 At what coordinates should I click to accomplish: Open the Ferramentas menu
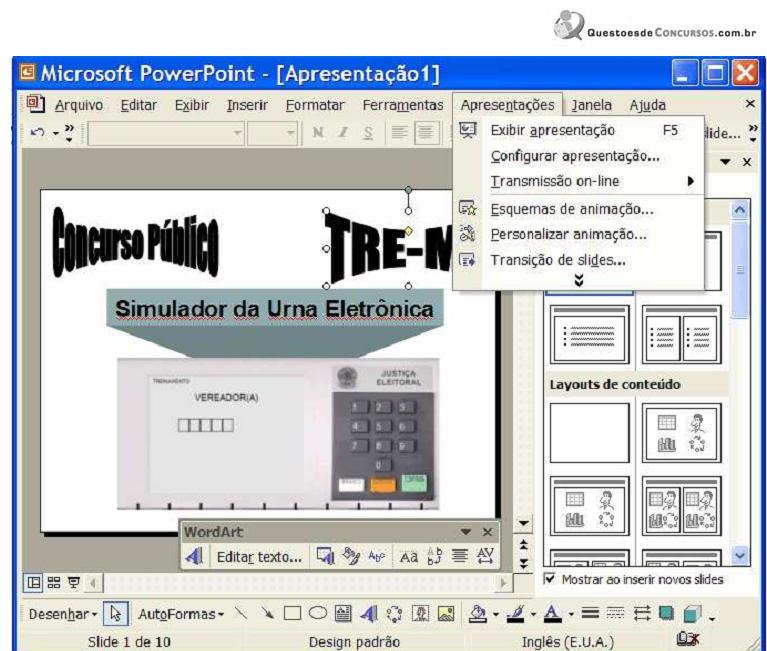(403, 105)
